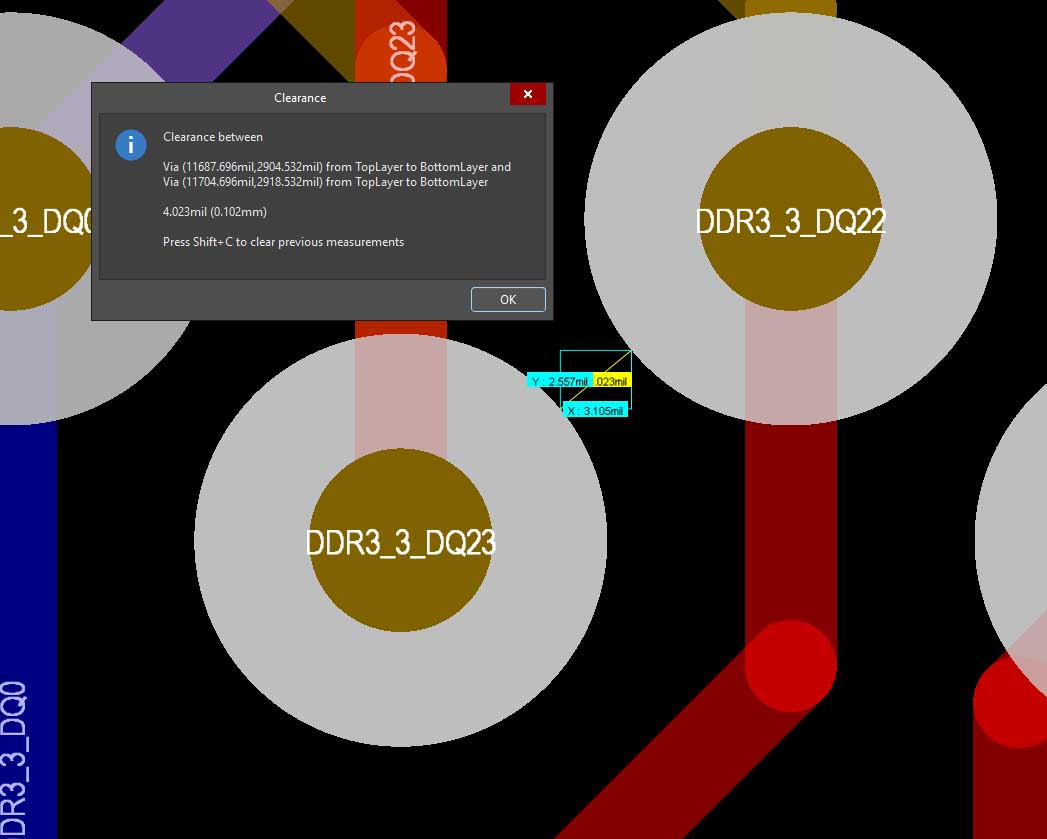Image resolution: width=1047 pixels, height=839 pixels.
Task: Click the Y: 2.557mil measurement label
Action: click(x=559, y=381)
